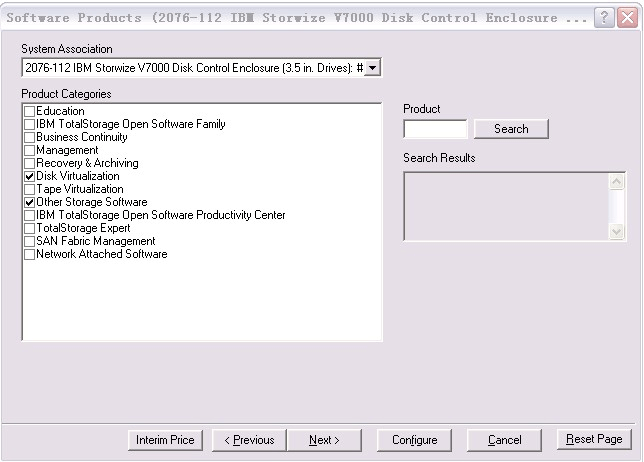Enable IBM TotalStorage Open Software Family checkbox
The height and width of the screenshot is (462, 644).
click(29, 124)
